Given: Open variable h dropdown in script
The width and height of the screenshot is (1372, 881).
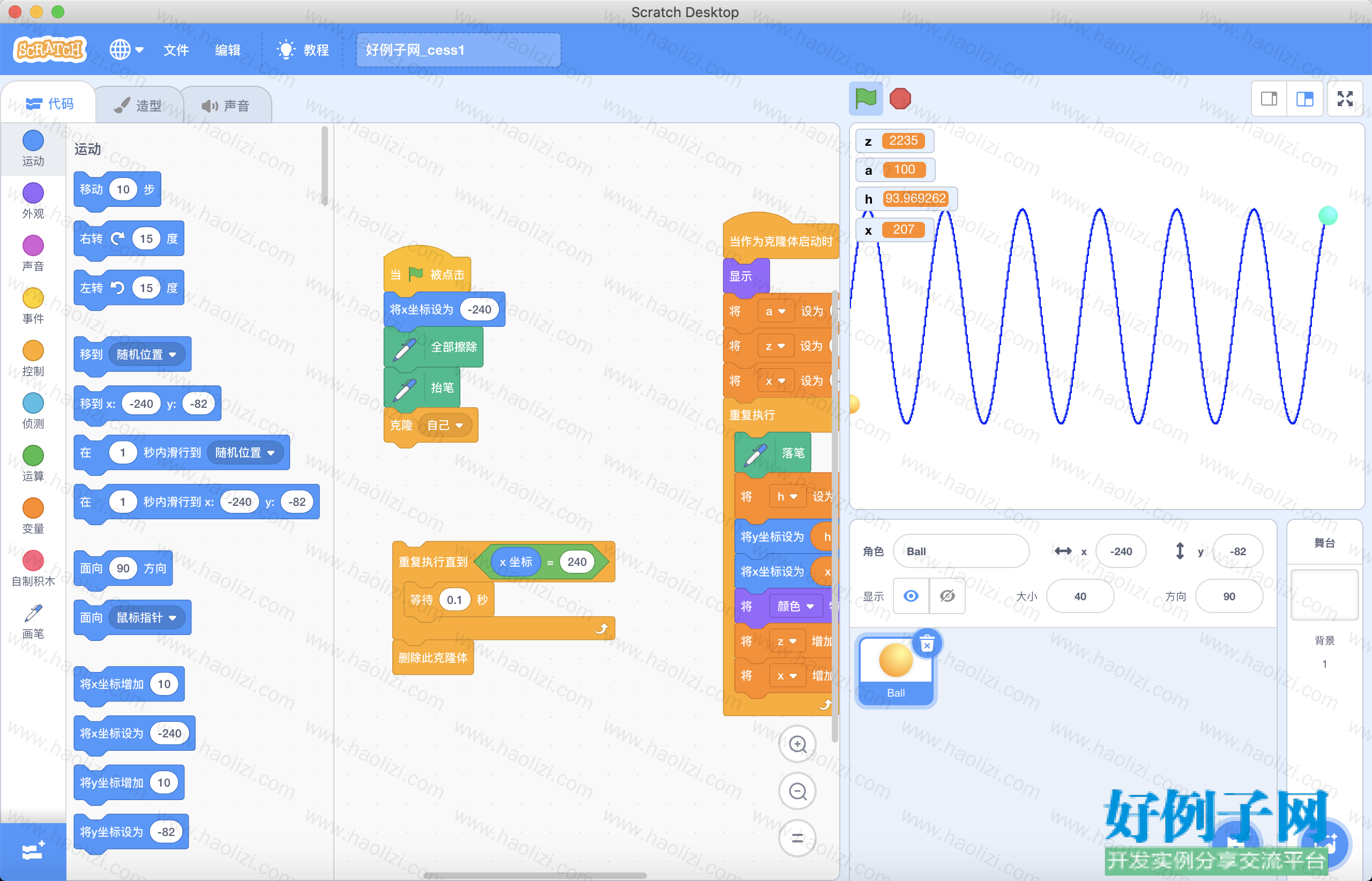Looking at the screenshot, I should pyautogui.click(x=787, y=496).
